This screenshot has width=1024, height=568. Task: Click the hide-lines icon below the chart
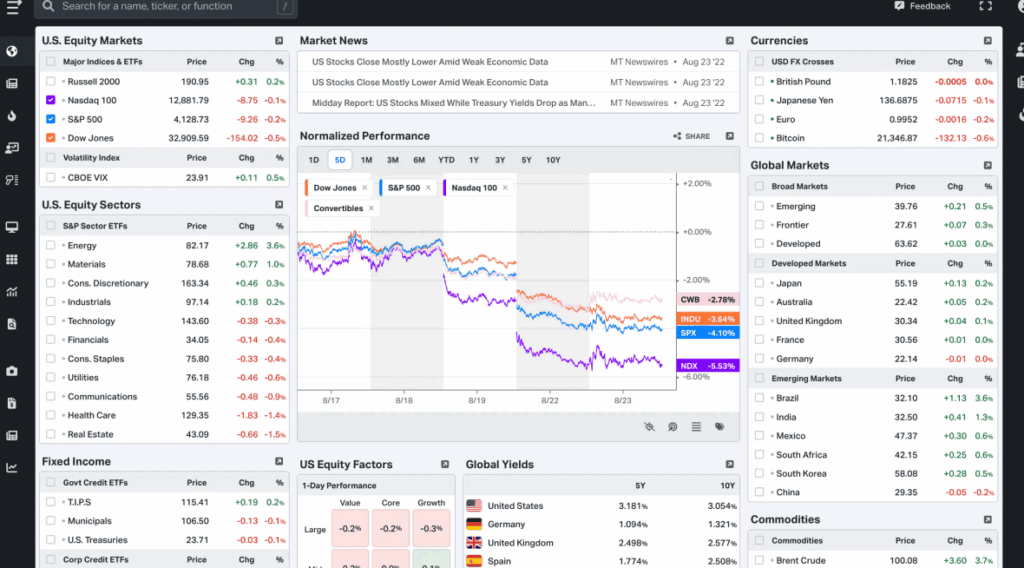[649, 427]
